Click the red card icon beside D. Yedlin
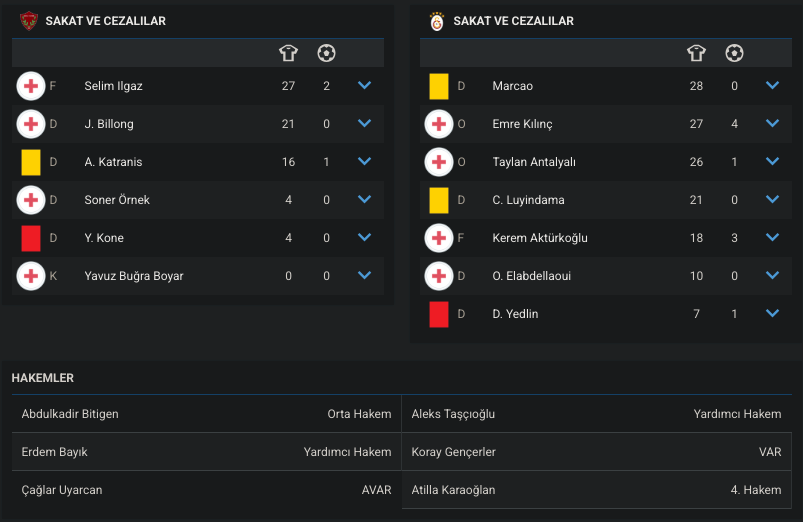 [x=439, y=314]
